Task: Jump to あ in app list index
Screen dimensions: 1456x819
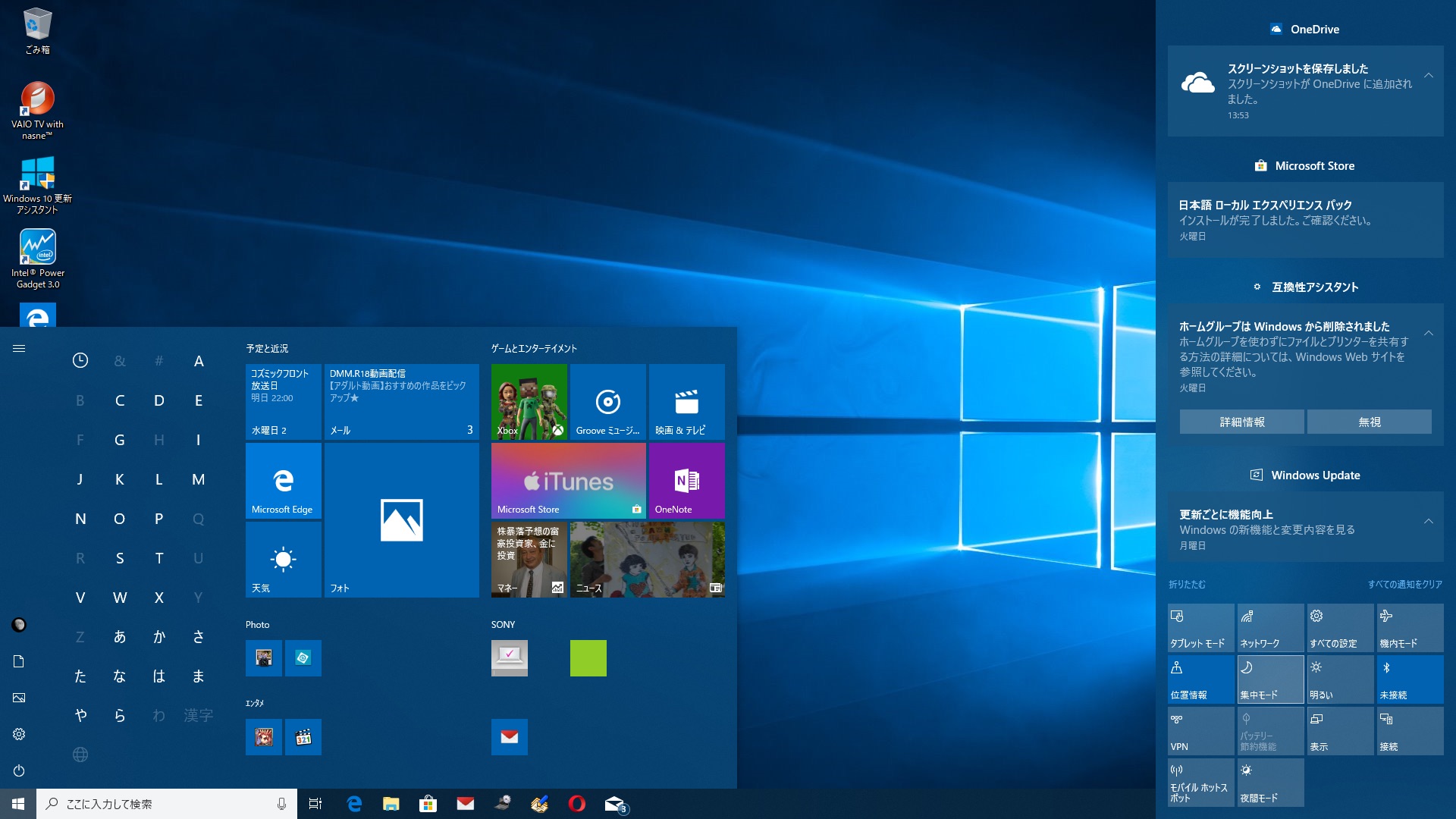Action: [120, 637]
